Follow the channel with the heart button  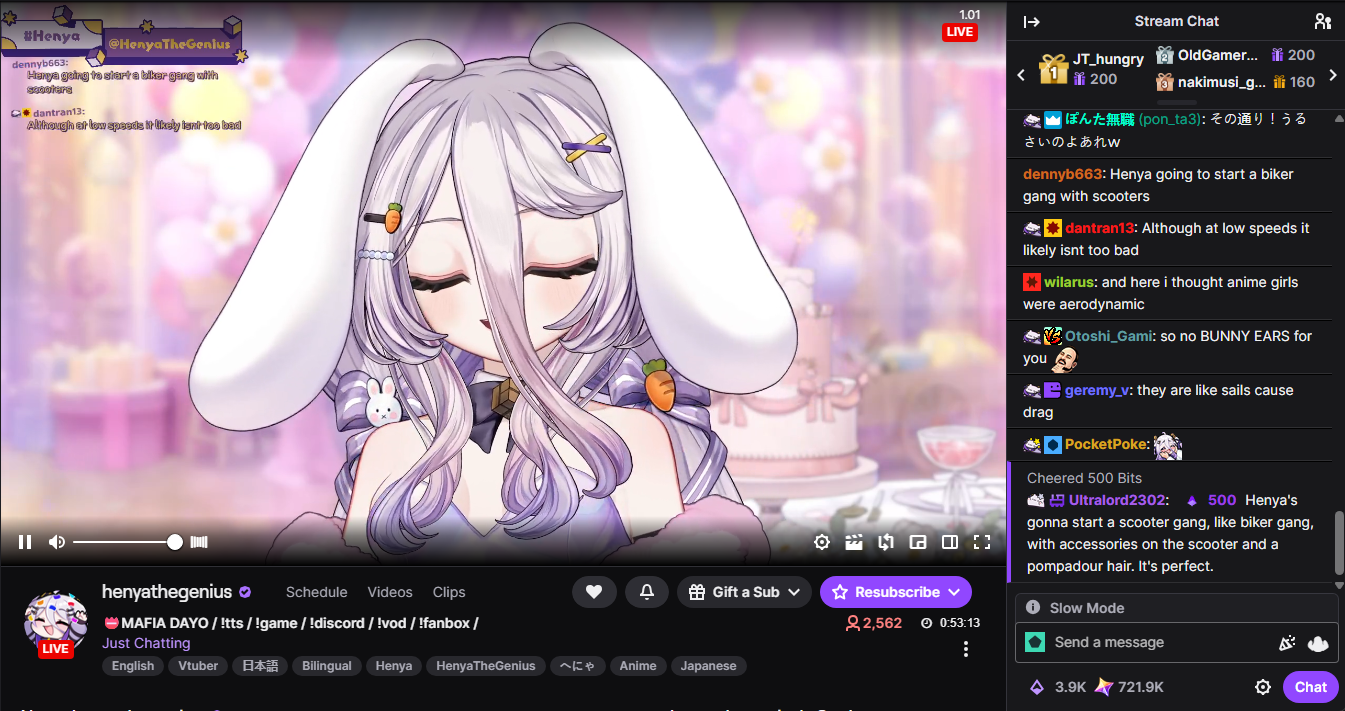[594, 592]
